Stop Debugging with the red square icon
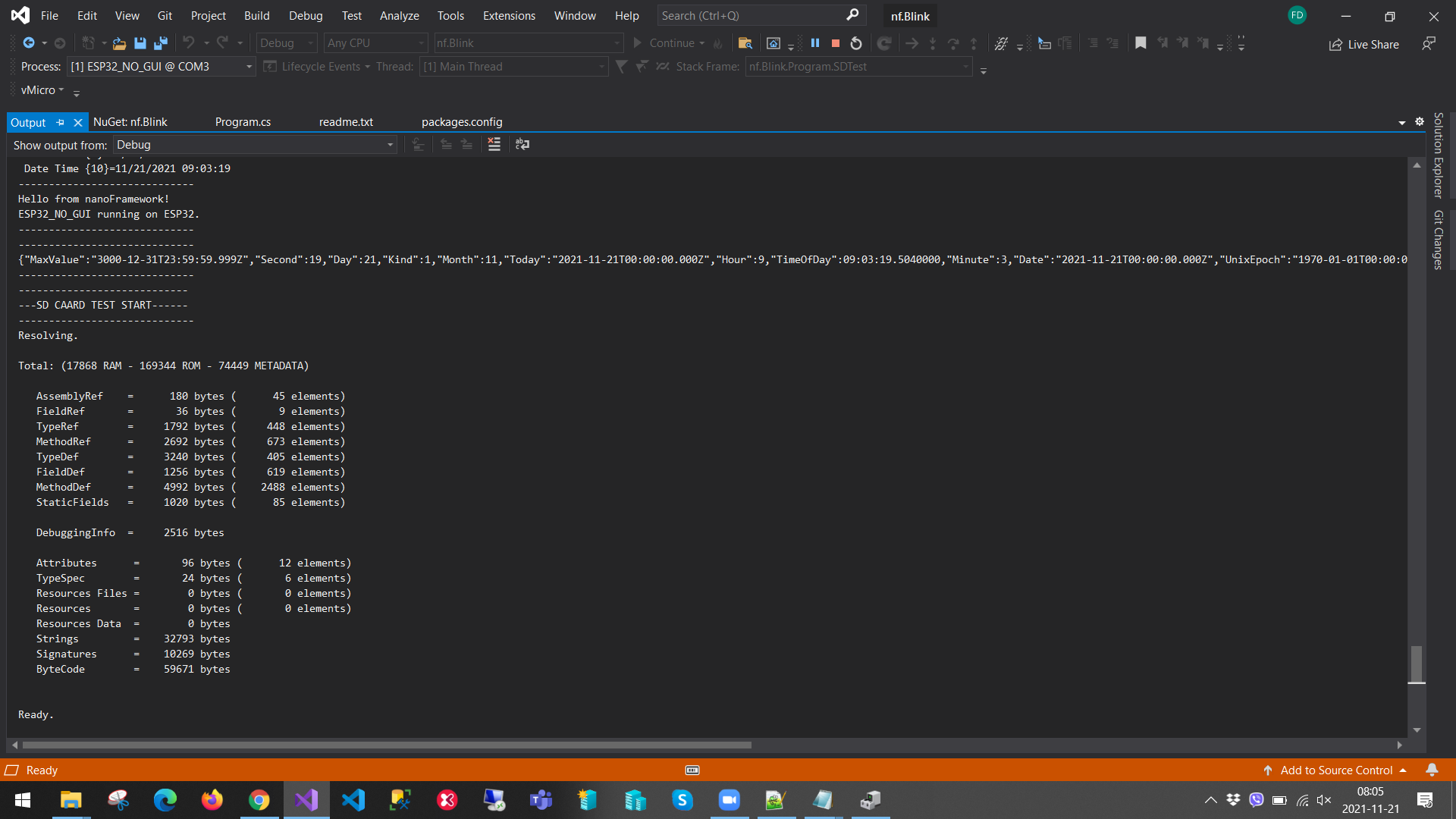Viewport: 1456px width, 819px height. tap(836, 43)
